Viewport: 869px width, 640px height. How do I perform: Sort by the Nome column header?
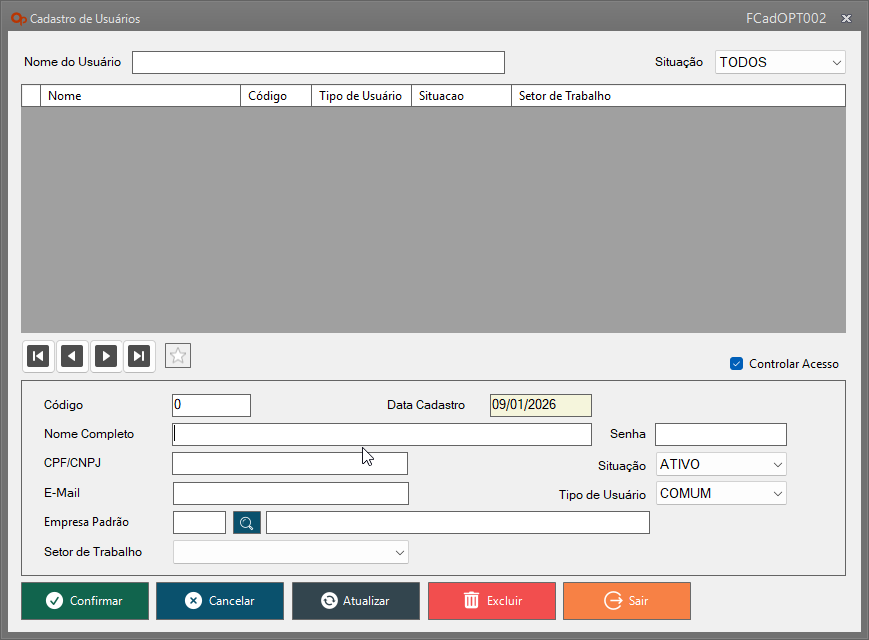(x=140, y=96)
